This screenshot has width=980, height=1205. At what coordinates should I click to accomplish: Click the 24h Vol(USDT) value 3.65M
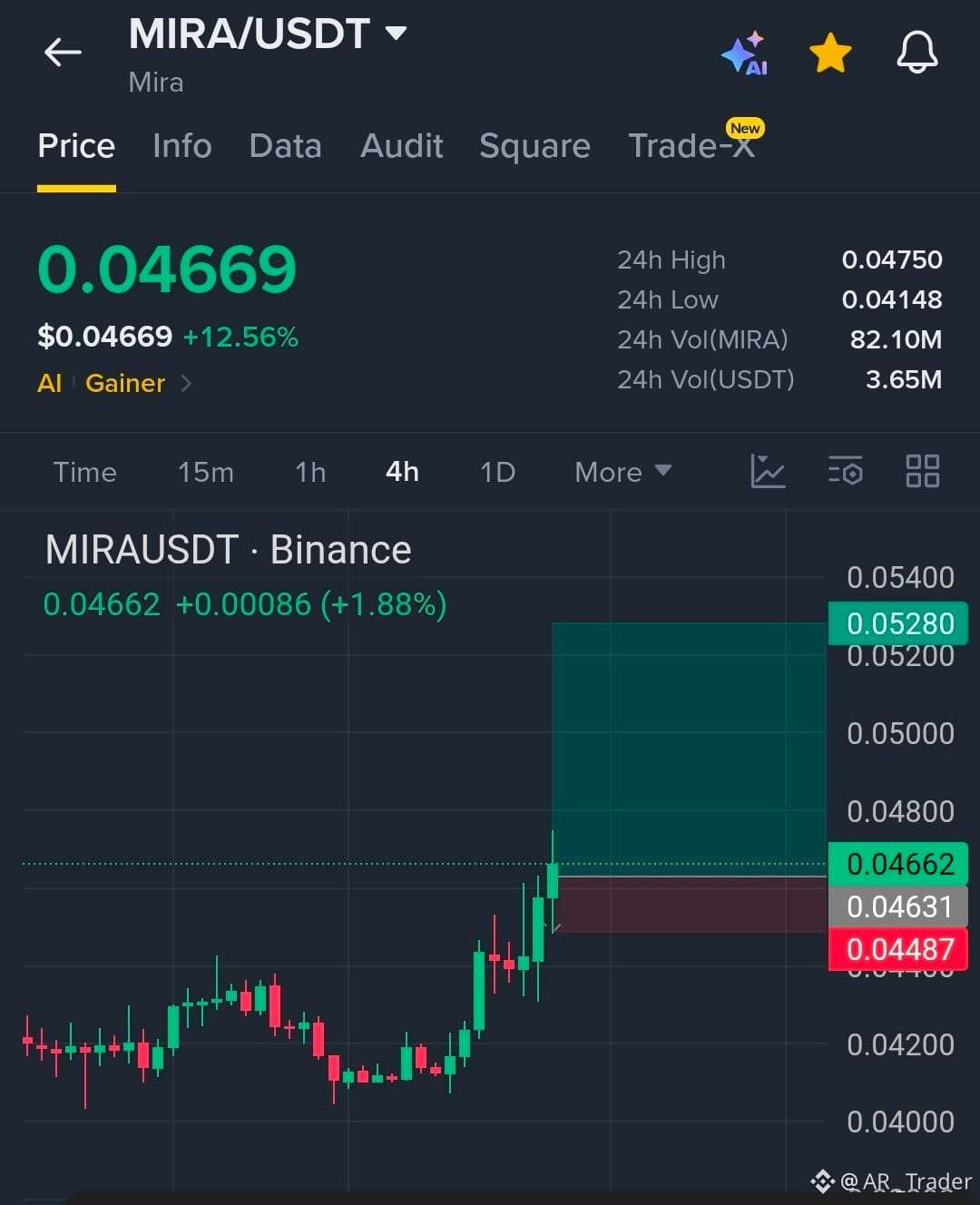pyautogui.click(x=904, y=379)
